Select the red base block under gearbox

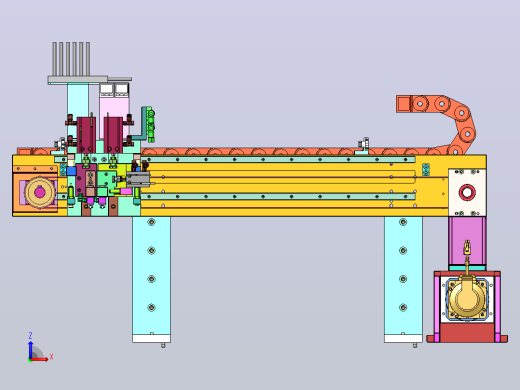[x=467, y=332]
